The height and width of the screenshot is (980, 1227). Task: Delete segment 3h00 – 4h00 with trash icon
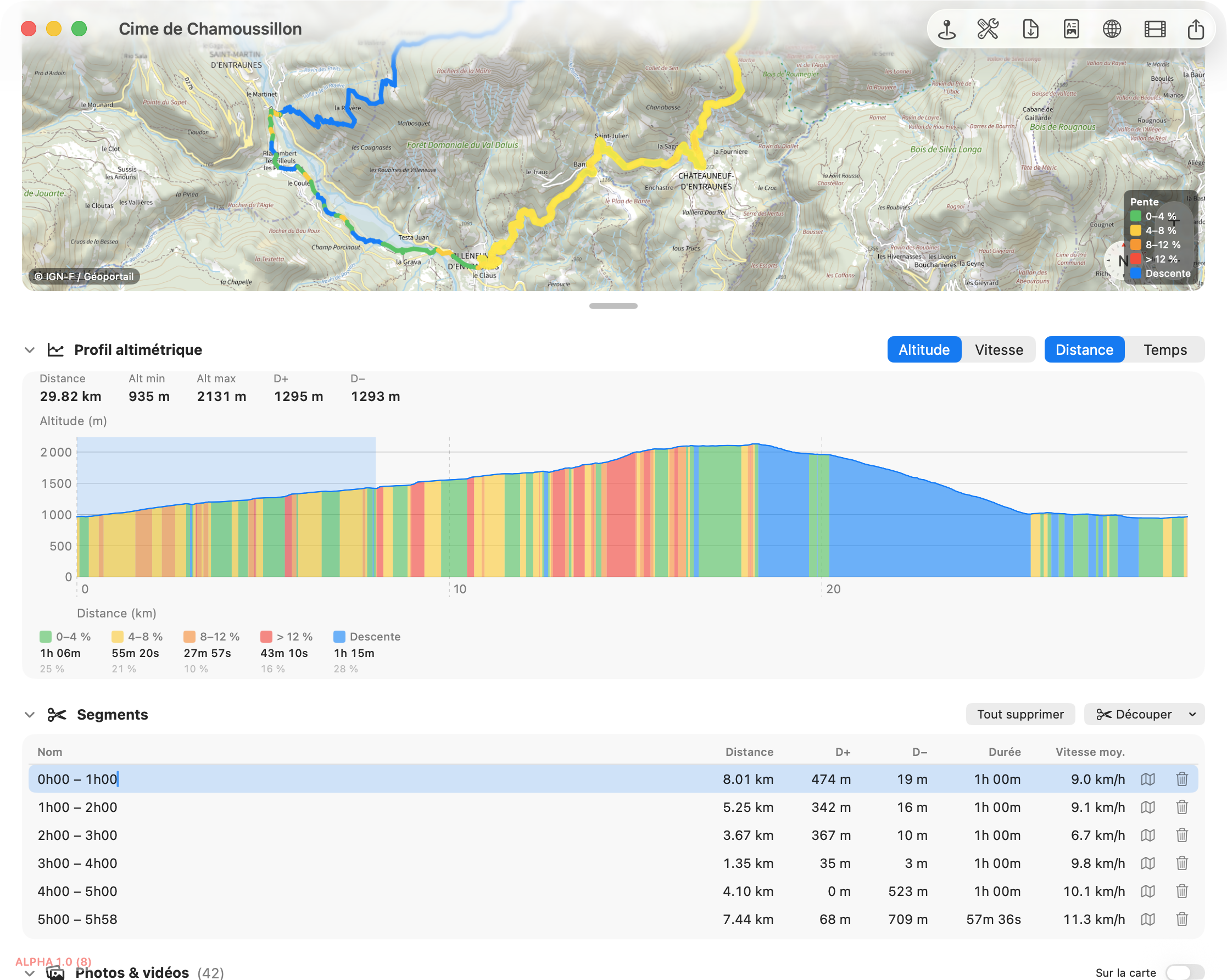(x=1182, y=863)
